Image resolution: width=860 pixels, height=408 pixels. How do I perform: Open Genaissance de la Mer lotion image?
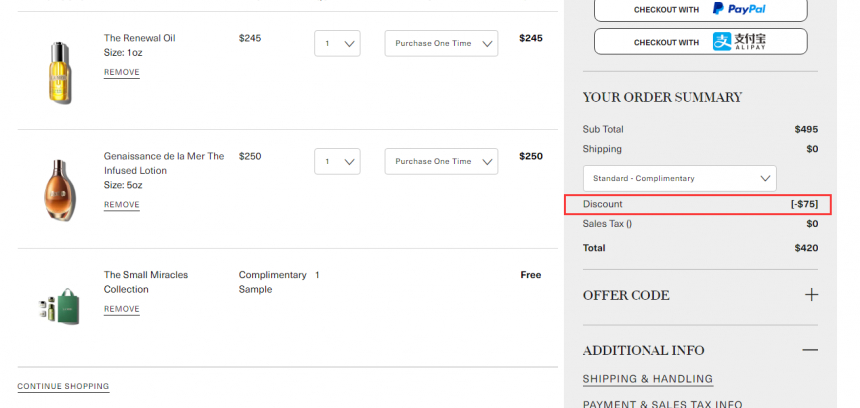[x=59, y=190]
